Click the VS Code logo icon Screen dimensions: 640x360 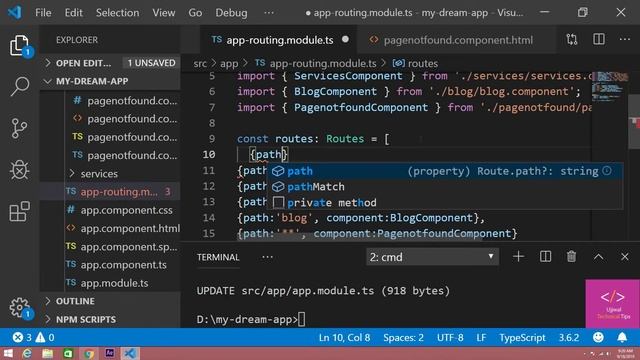tap(15, 12)
